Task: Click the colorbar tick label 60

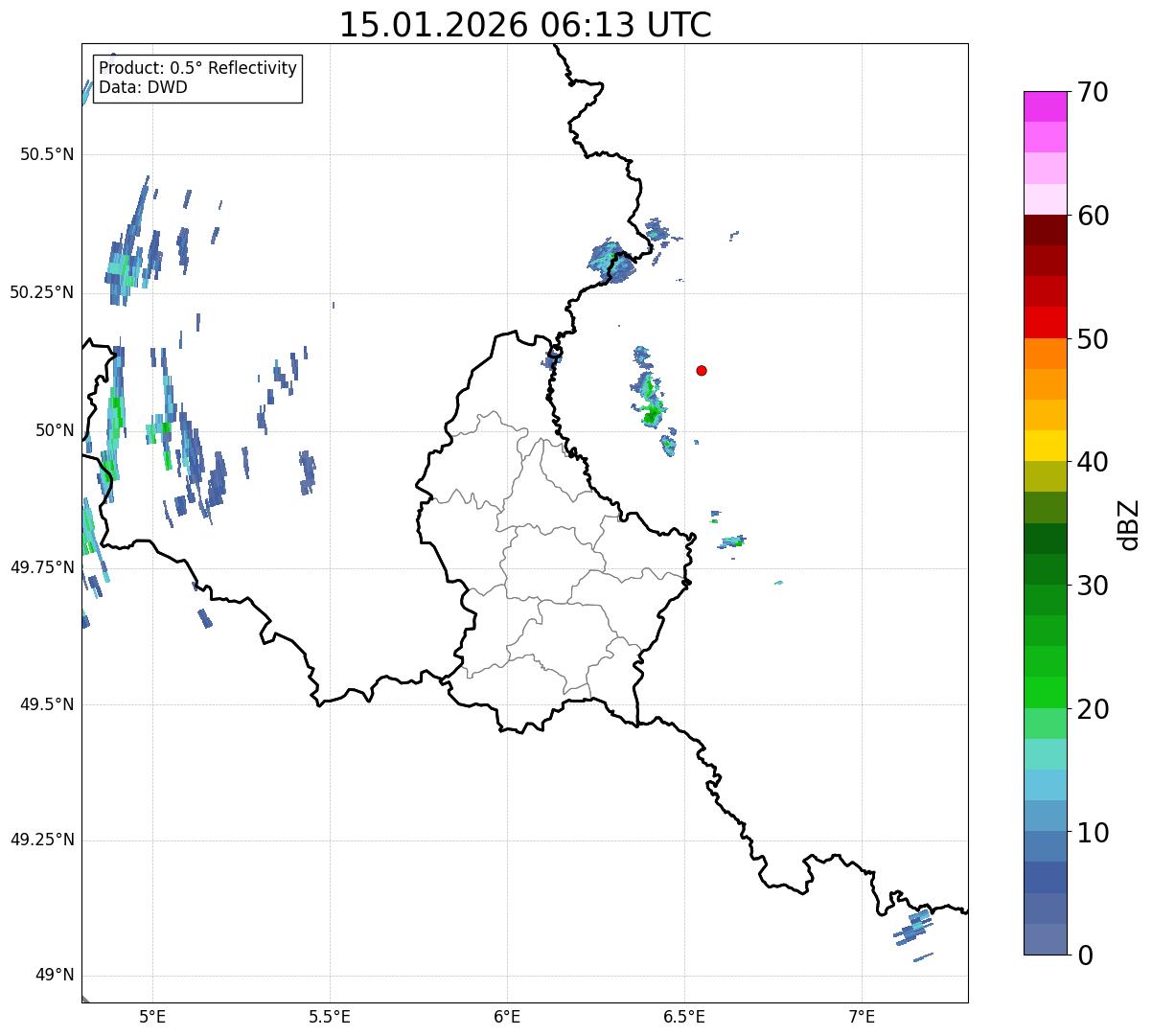Action: [1093, 216]
